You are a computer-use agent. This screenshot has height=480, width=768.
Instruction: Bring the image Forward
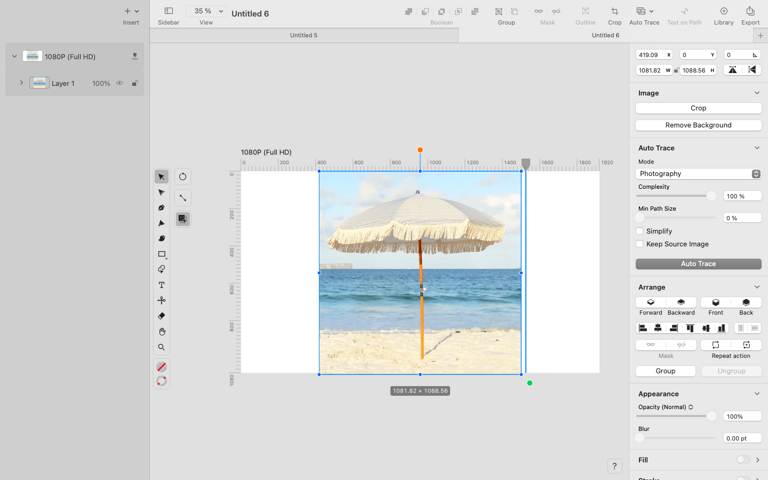pyautogui.click(x=650, y=302)
